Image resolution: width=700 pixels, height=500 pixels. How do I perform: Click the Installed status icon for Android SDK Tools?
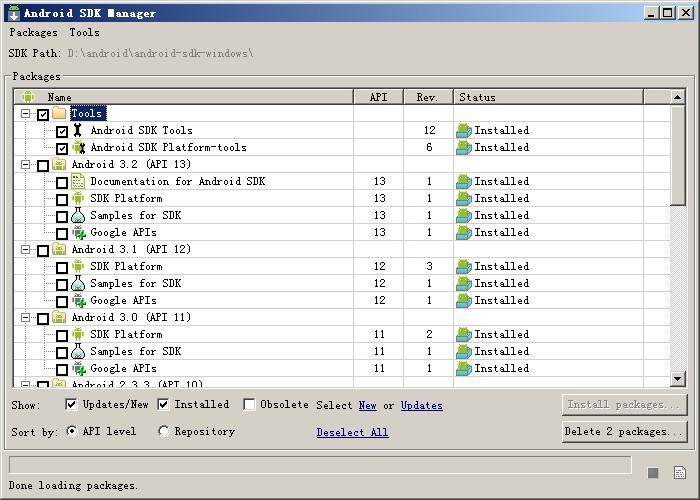click(x=464, y=130)
